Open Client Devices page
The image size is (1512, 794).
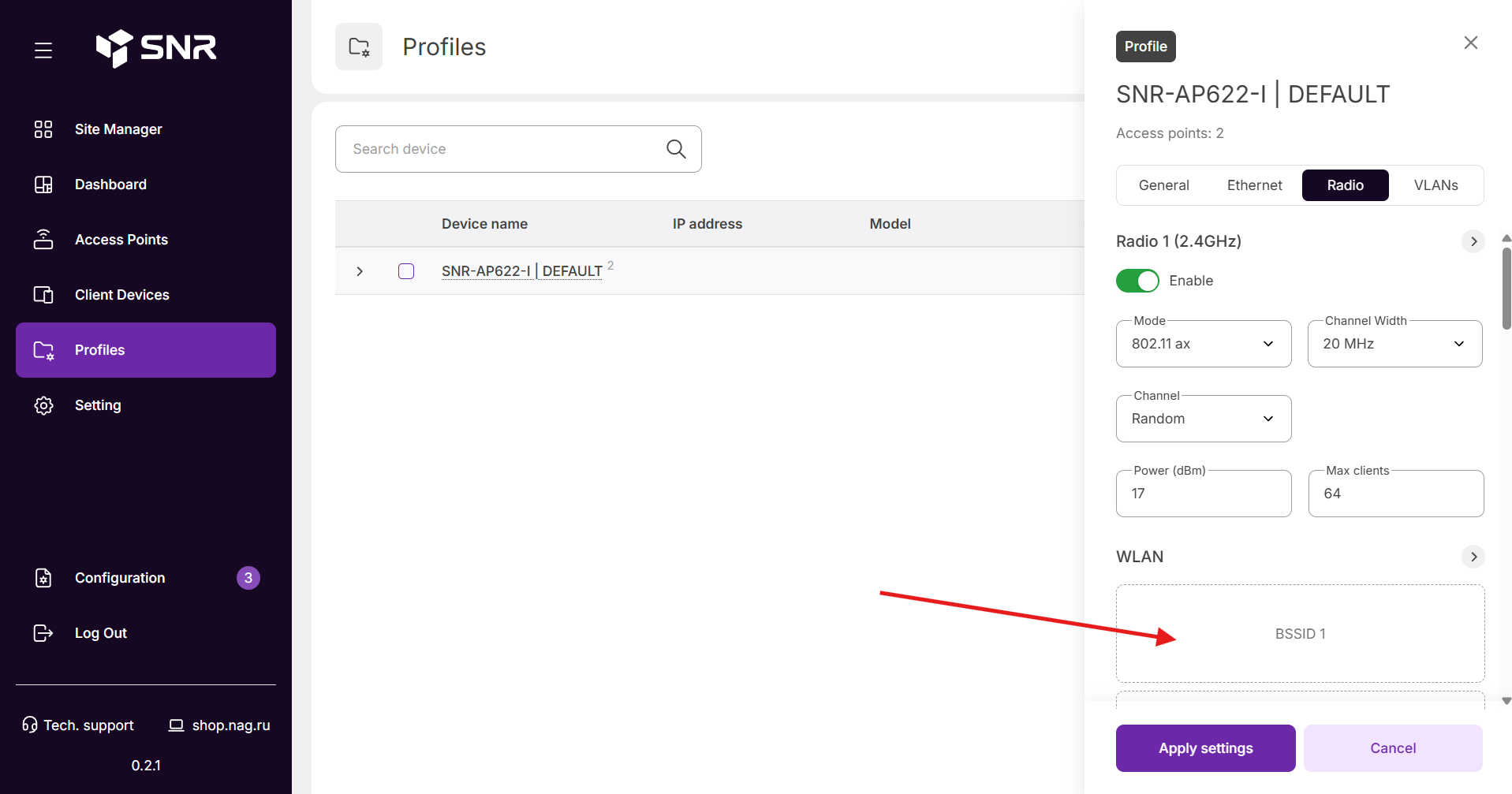pyautogui.click(x=146, y=295)
